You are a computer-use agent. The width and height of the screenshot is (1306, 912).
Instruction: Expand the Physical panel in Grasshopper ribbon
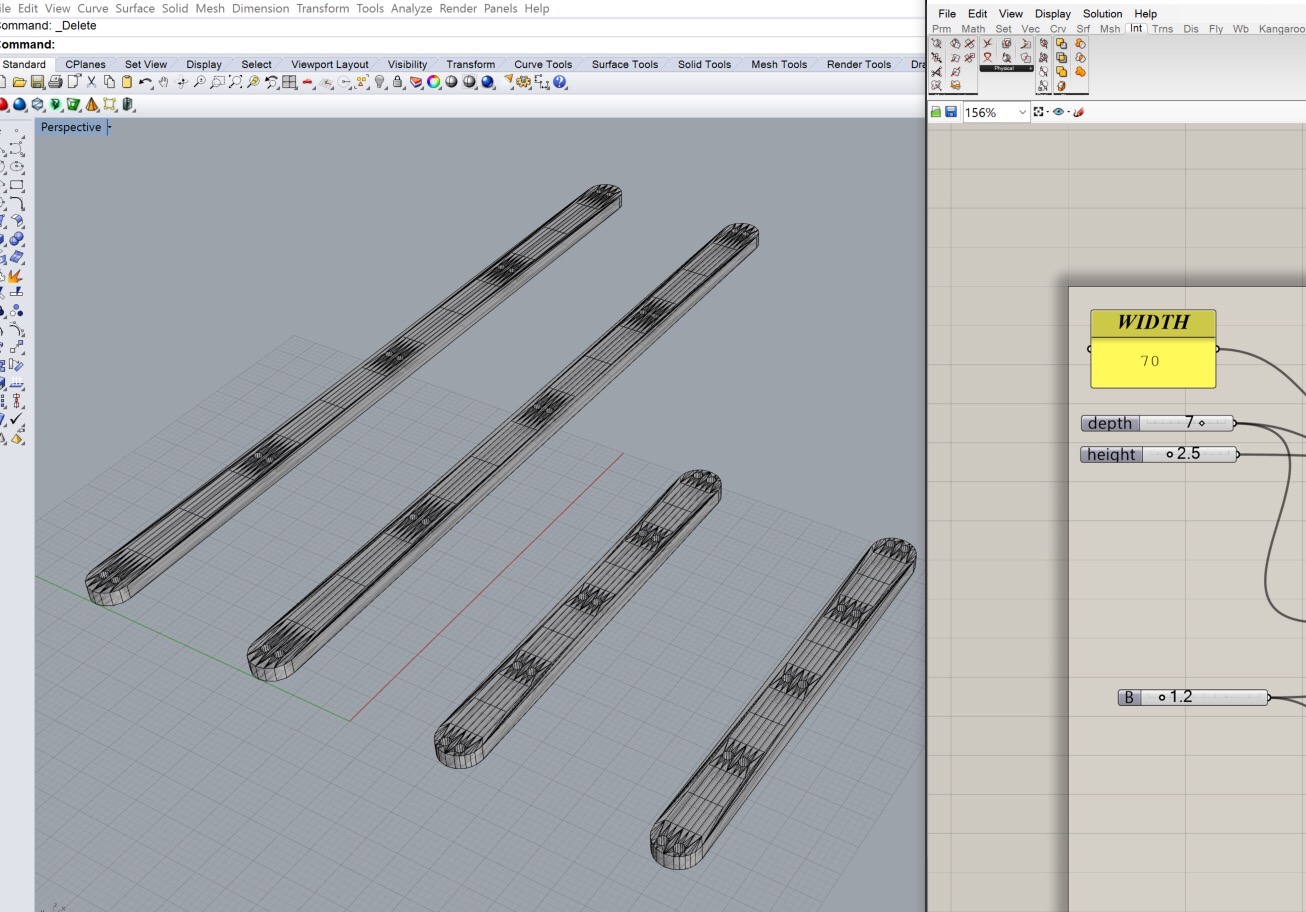coord(1031,68)
